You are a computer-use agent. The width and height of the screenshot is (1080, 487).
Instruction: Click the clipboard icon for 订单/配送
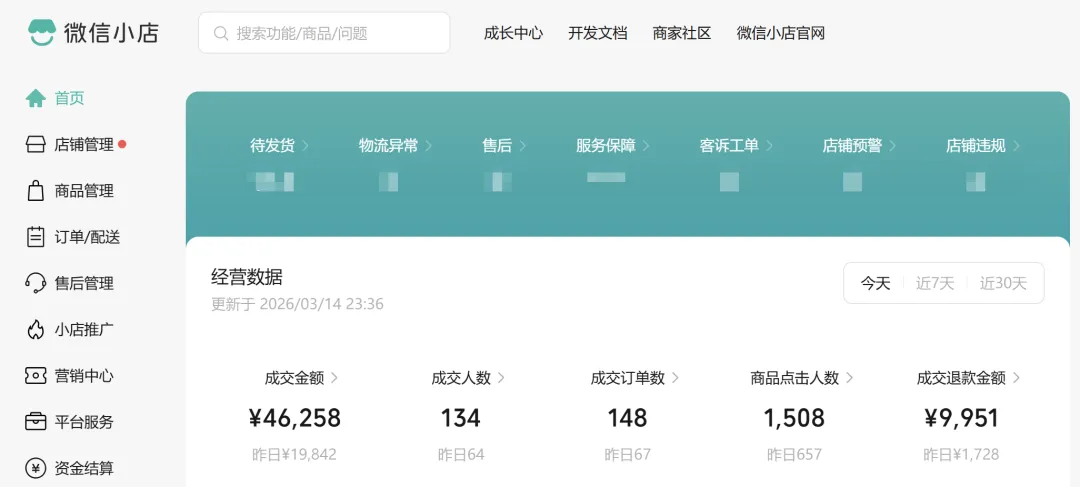(x=36, y=237)
